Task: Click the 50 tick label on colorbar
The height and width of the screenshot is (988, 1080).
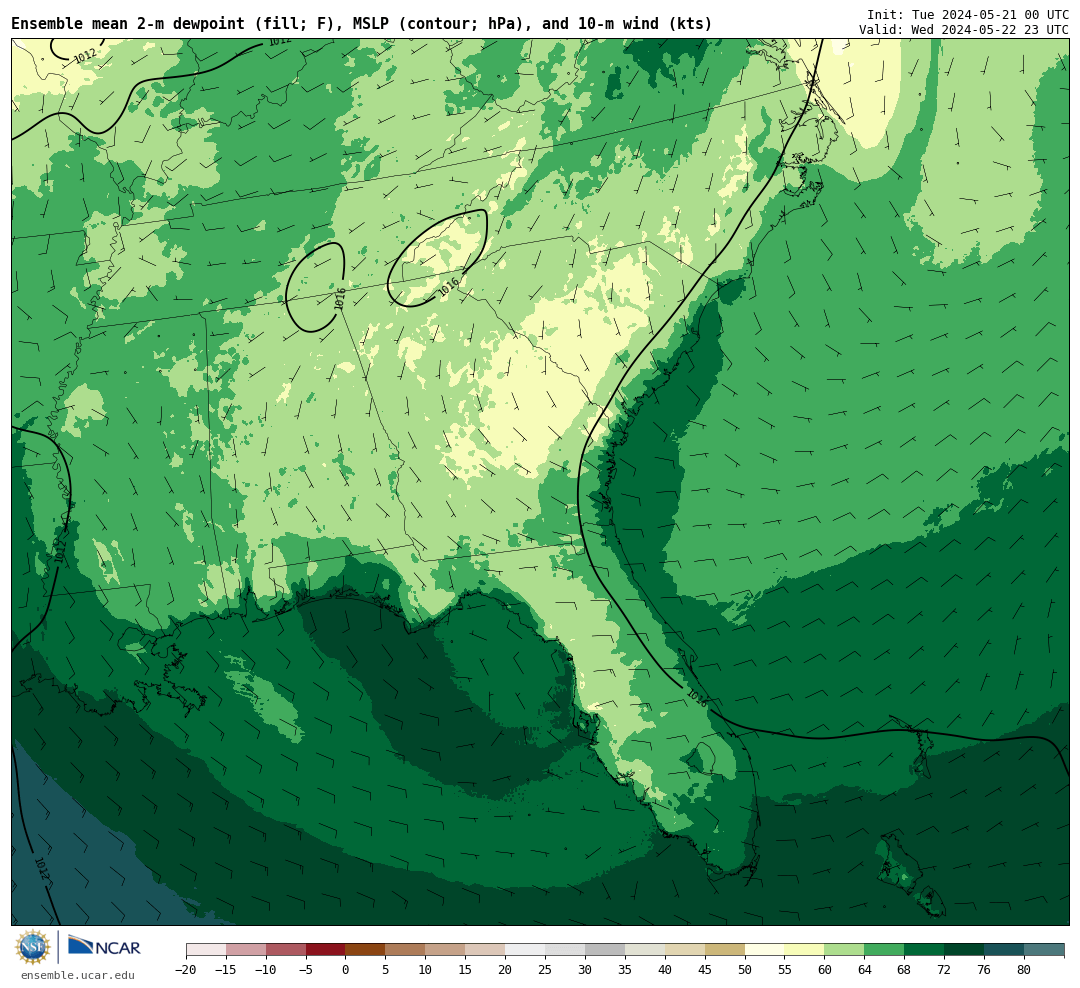Action: 745,970
